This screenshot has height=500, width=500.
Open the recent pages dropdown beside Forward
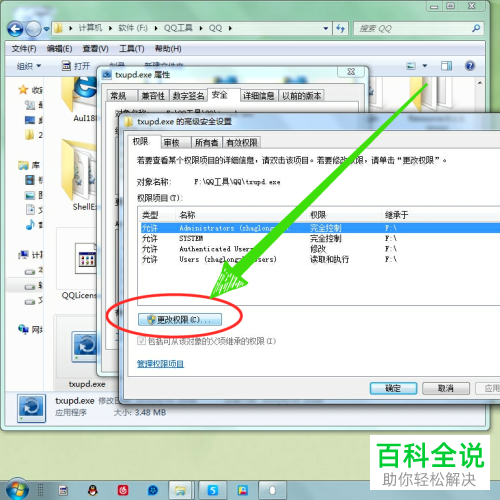pyautogui.click(x=46, y=29)
